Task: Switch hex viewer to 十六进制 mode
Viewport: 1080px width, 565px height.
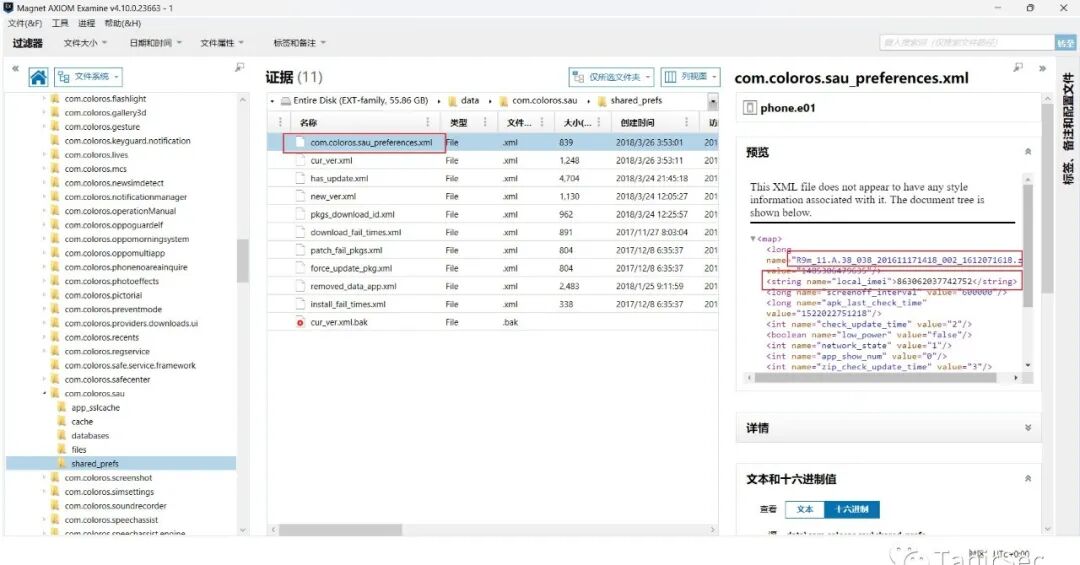Action: pos(851,509)
